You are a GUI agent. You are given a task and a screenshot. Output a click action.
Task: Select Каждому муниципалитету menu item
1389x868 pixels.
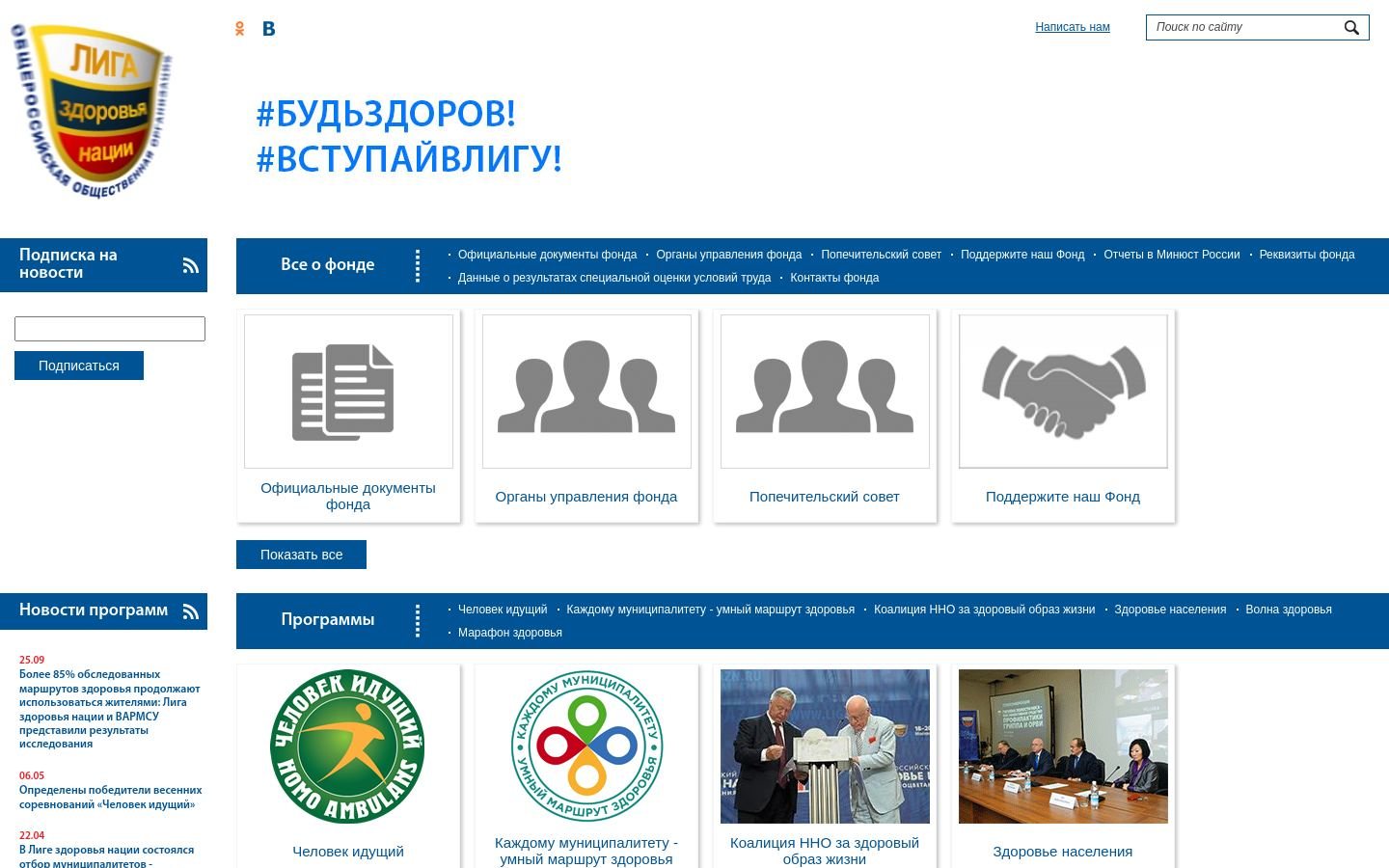point(710,610)
